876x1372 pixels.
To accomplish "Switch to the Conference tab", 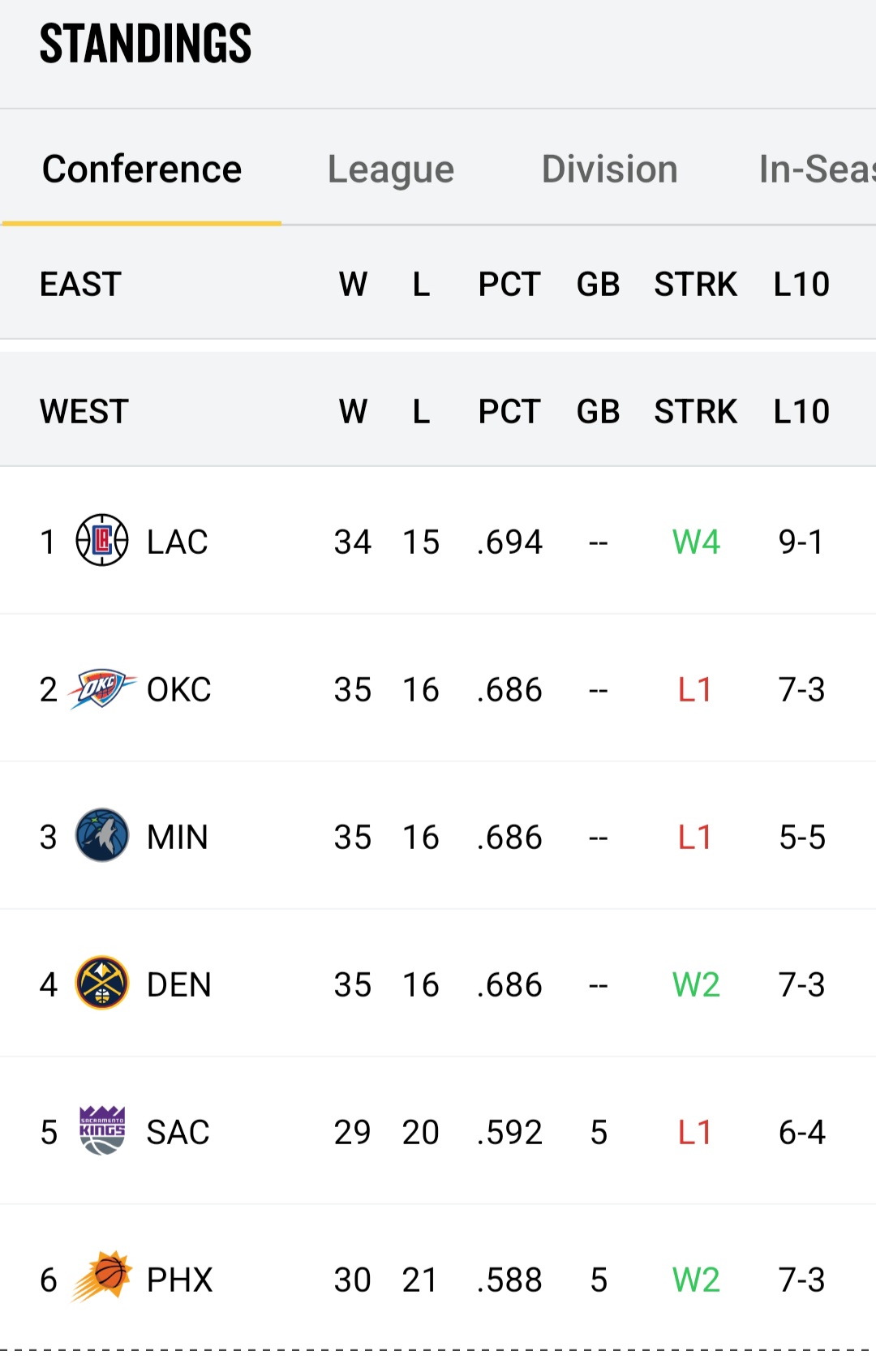I will (142, 169).
